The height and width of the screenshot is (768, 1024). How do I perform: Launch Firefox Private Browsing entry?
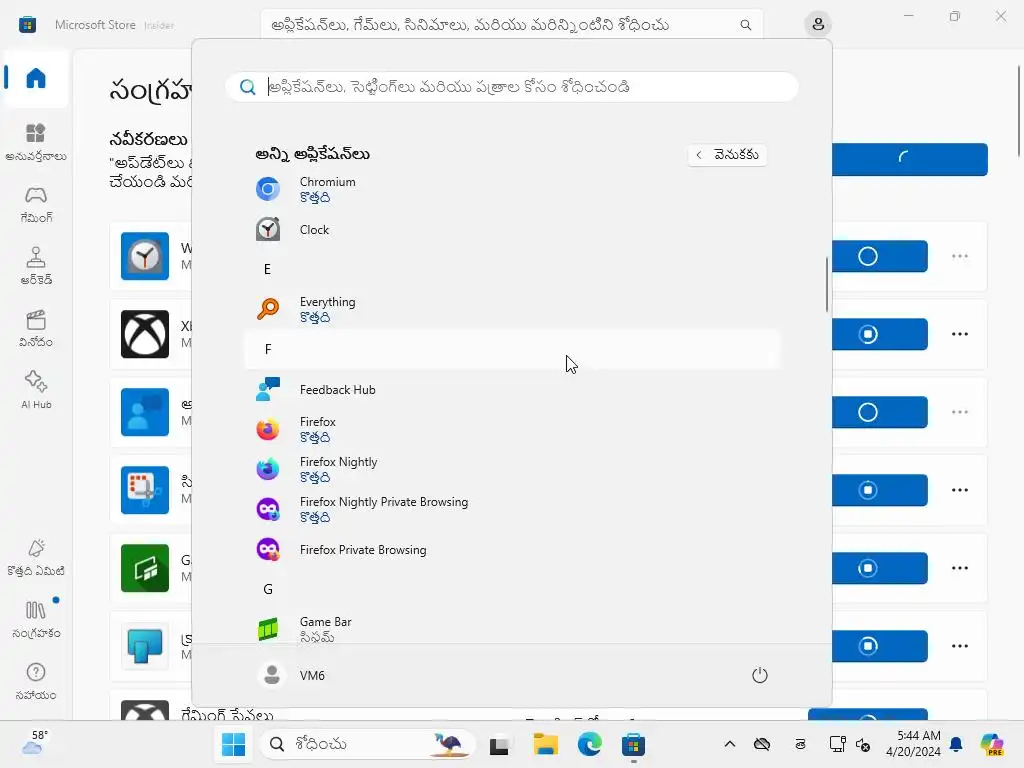(x=512, y=550)
